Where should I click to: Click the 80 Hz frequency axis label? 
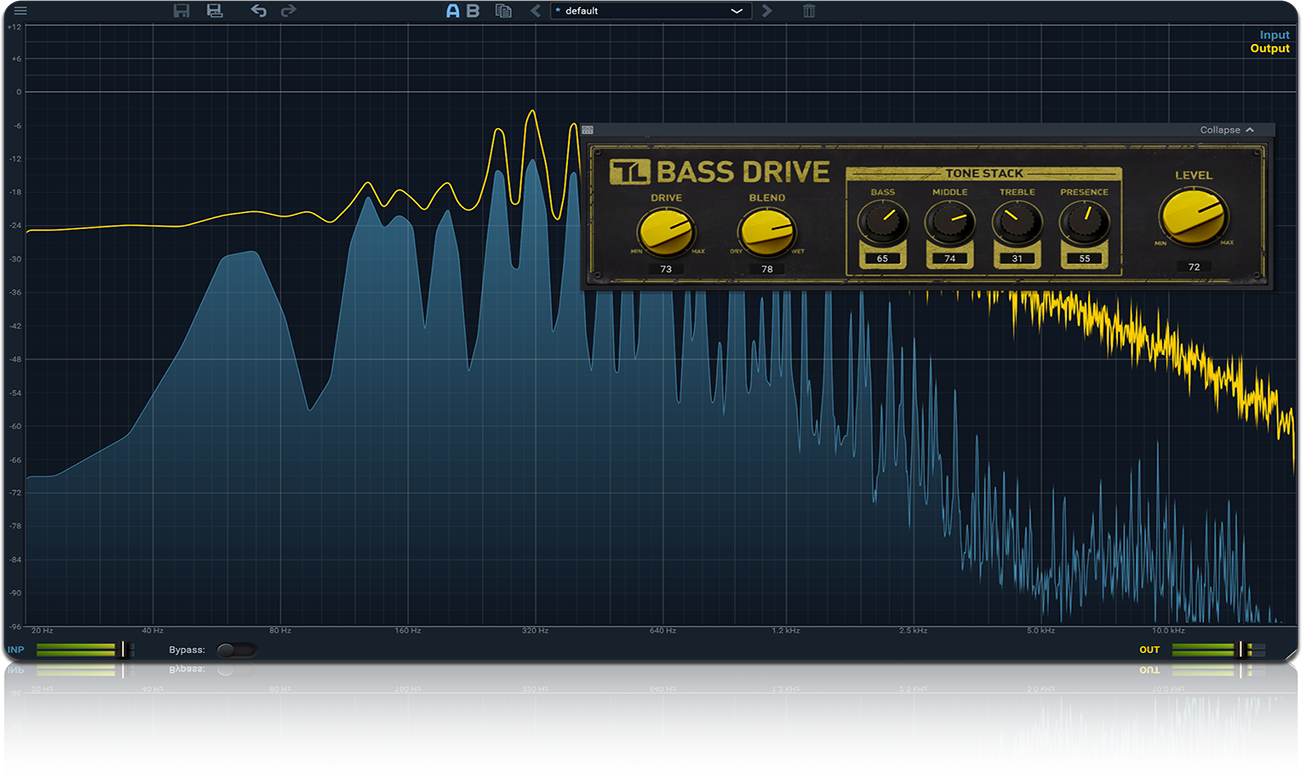(280, 631)
